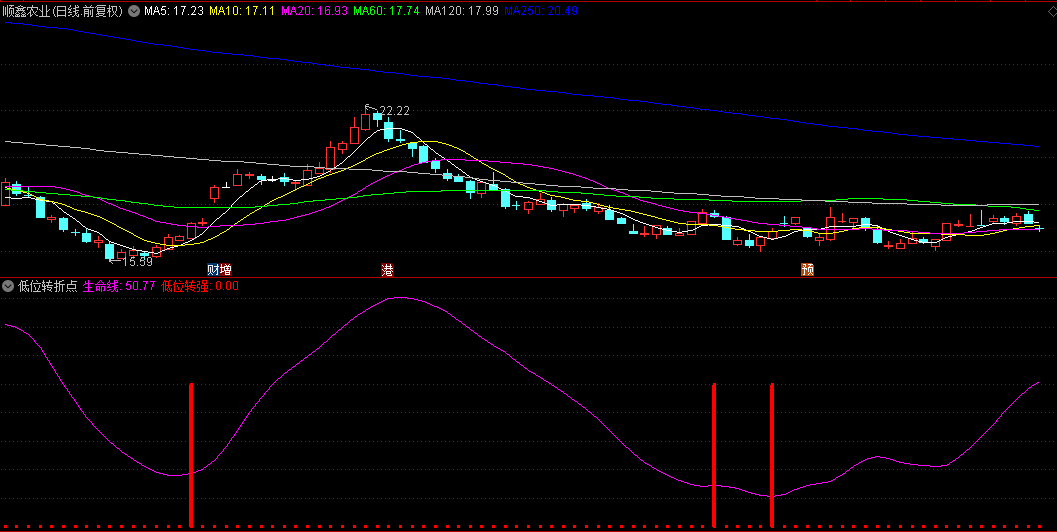Click the MA60: 17.74 label
Screen dimensions: 1057x532
click(386, 11)
